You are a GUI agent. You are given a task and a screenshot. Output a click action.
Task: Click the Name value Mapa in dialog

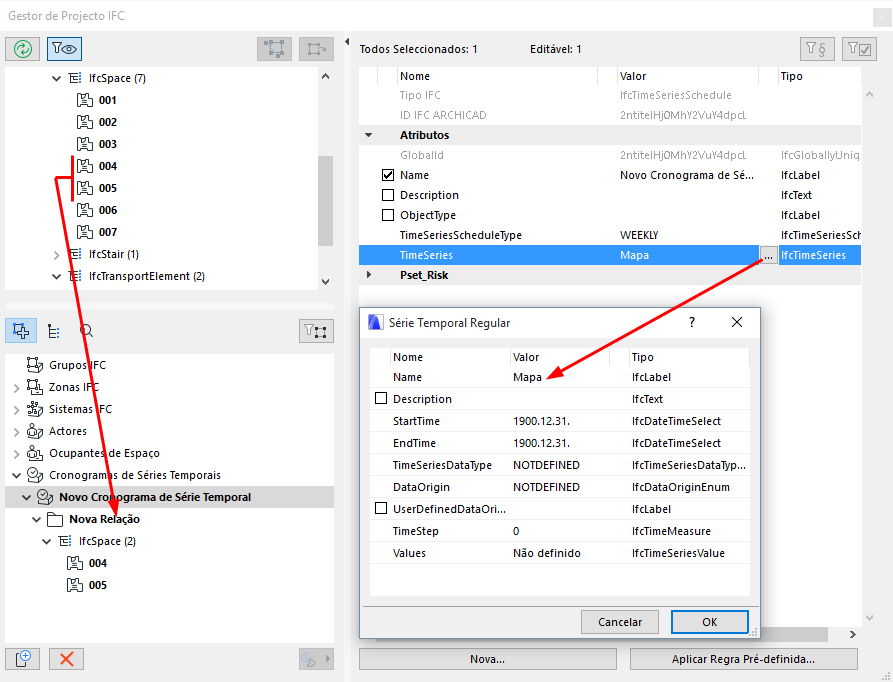(x=527, y=377)
